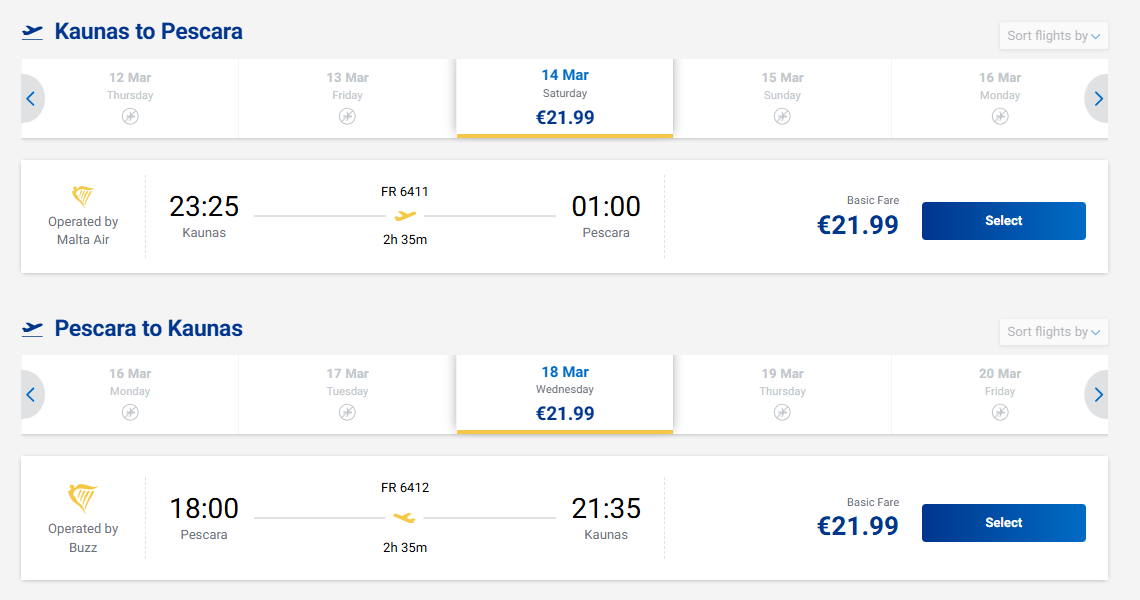The image size is (1140, 600).
Task: Click the Malta Air harp logo icon
Action: (83, 196)
